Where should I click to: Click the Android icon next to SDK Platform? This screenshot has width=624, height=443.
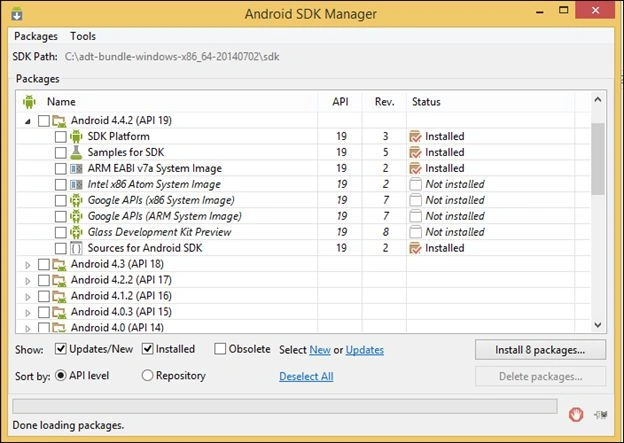pyautogui.click(x=76, y=137)
